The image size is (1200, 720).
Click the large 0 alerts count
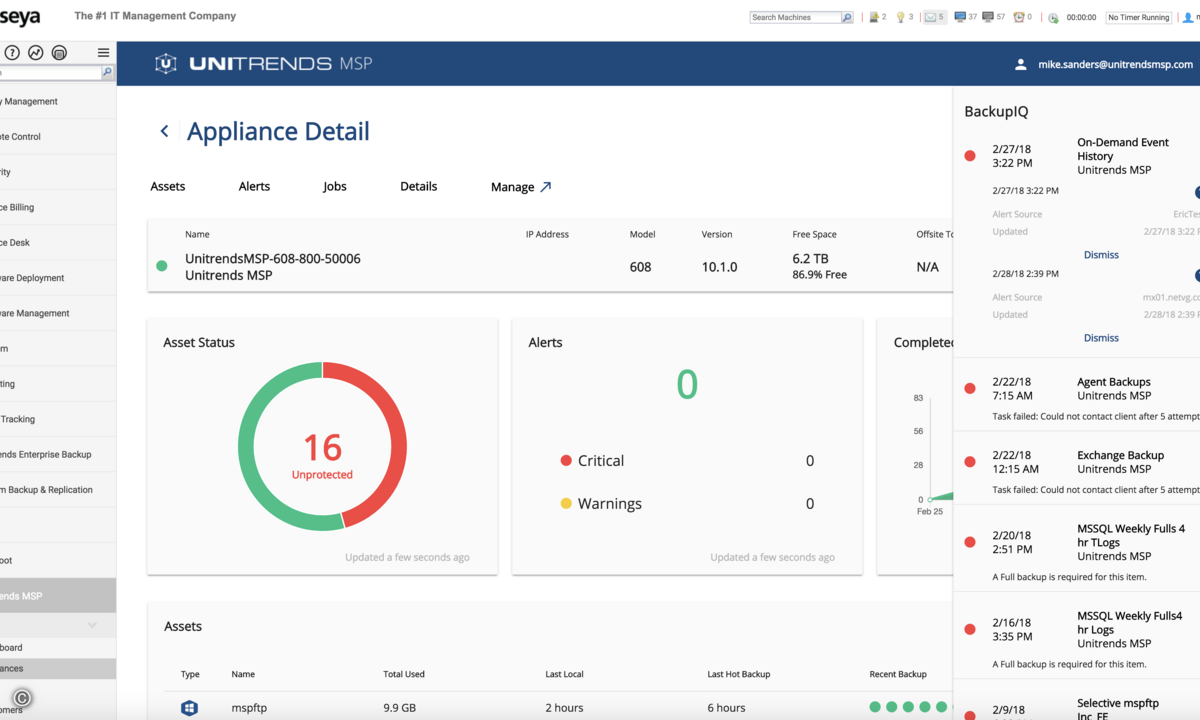coord(687,385)
